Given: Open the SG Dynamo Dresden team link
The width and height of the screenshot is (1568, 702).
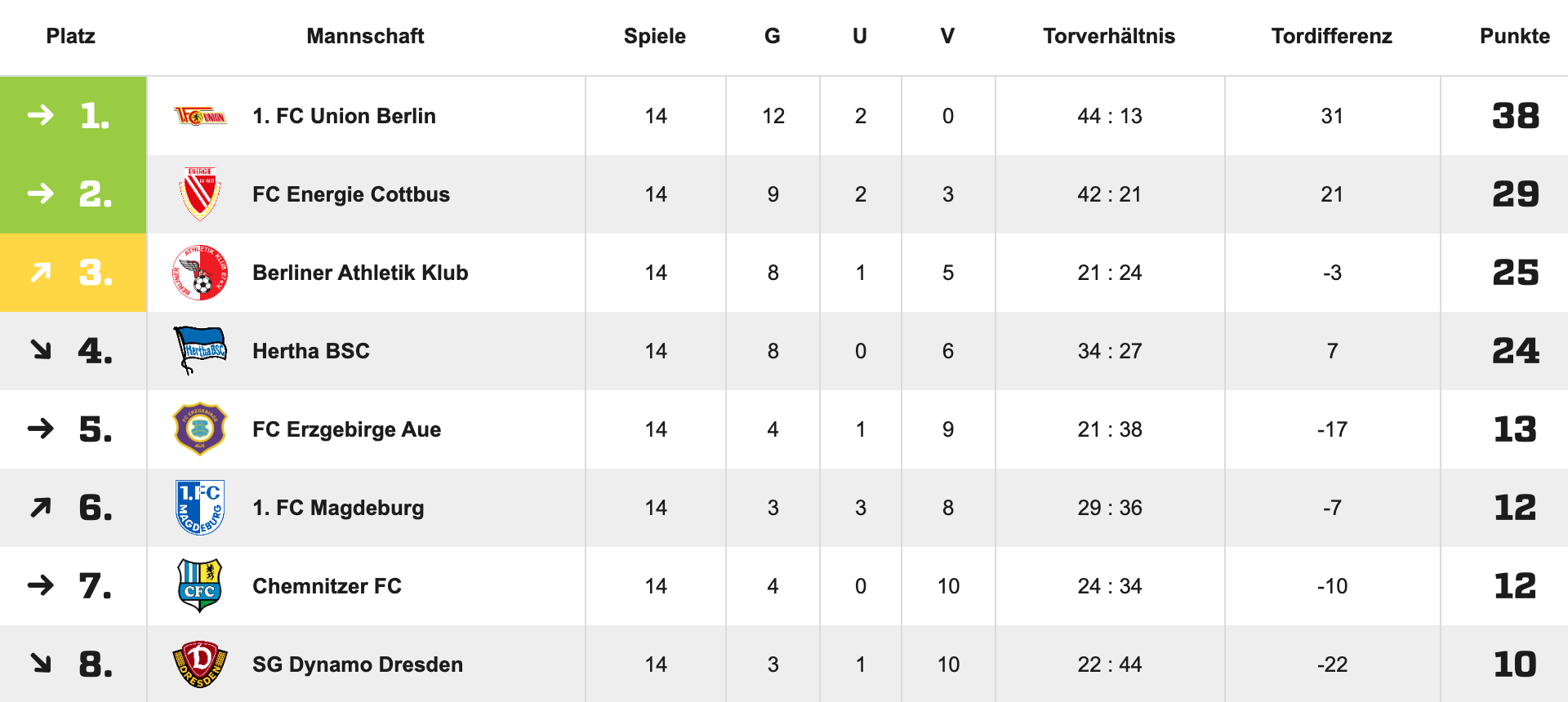Looking at the screenshot, I should pos(357,664).
